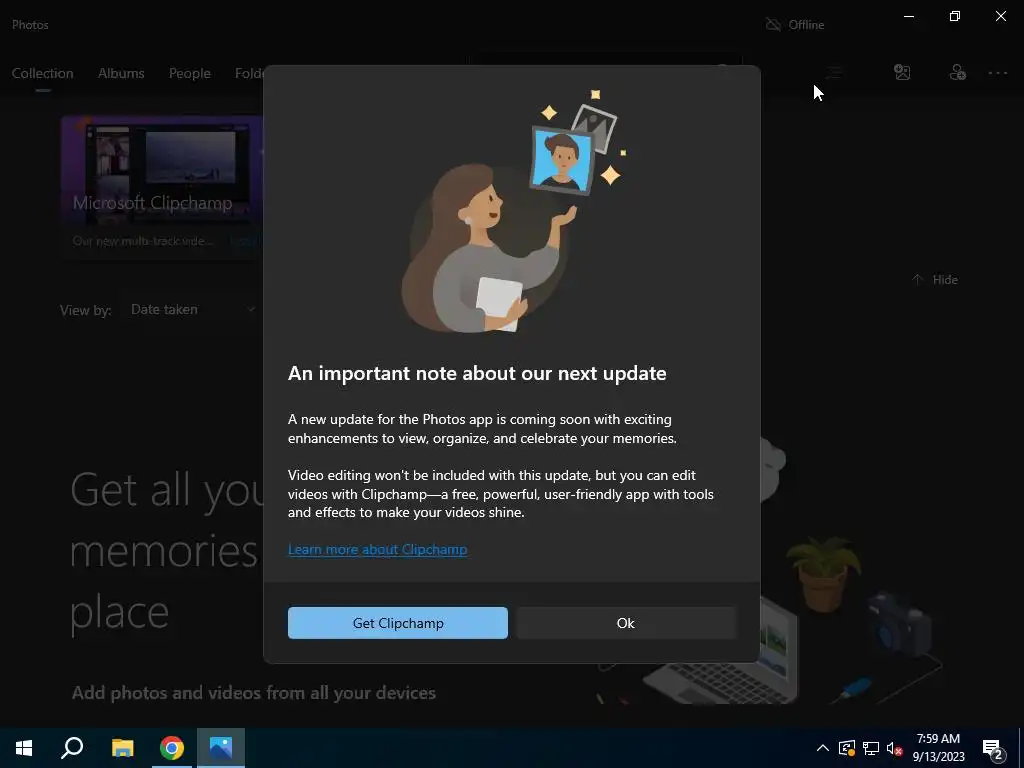Open the Microsoft Clipchamp promo card

[162, 187]
